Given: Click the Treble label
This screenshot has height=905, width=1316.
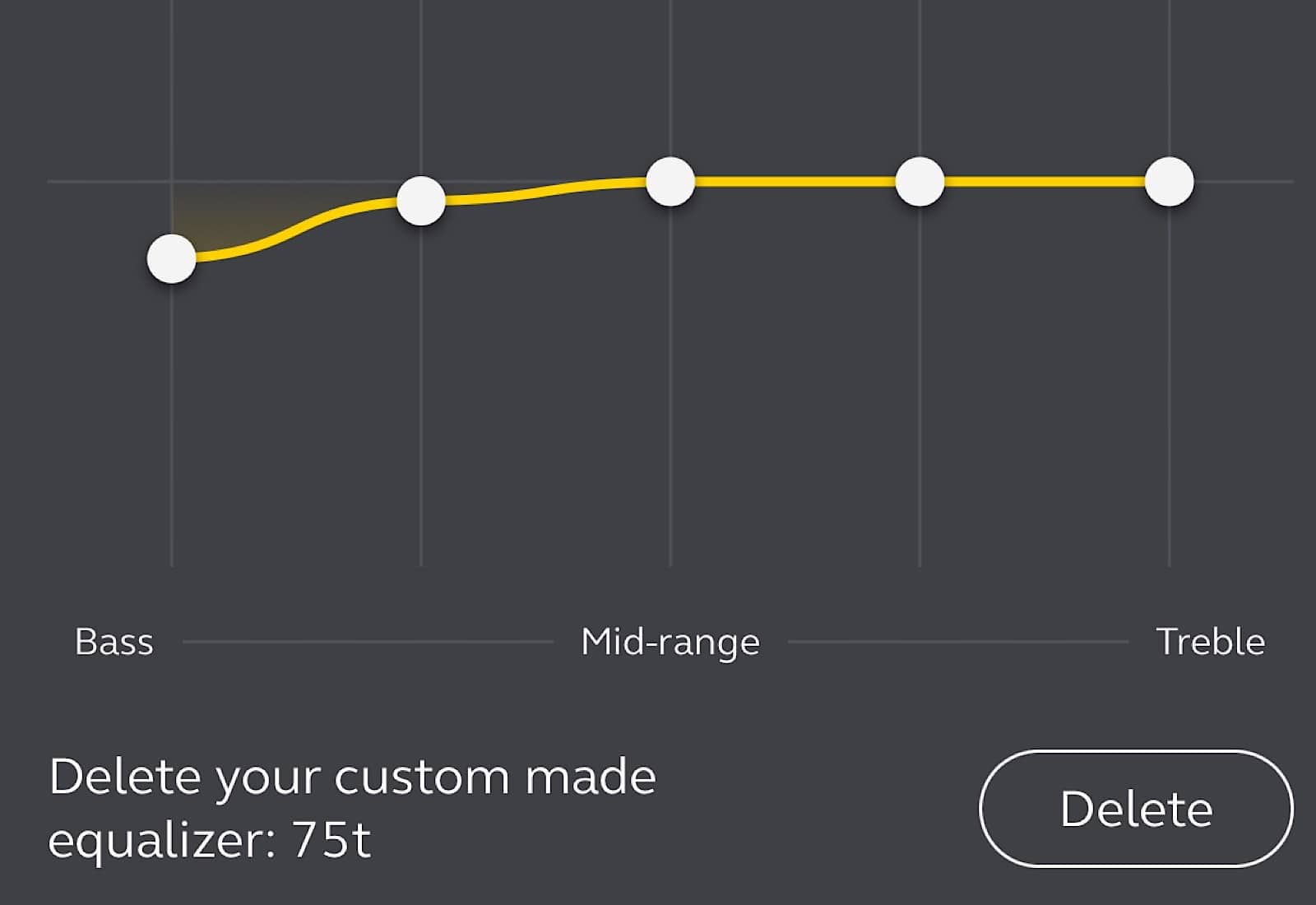Looking at the screenshot, I should [1212, 641].
